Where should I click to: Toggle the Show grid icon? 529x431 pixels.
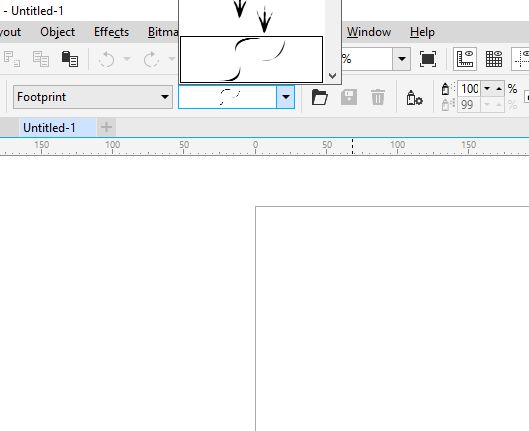pos(494,59)
